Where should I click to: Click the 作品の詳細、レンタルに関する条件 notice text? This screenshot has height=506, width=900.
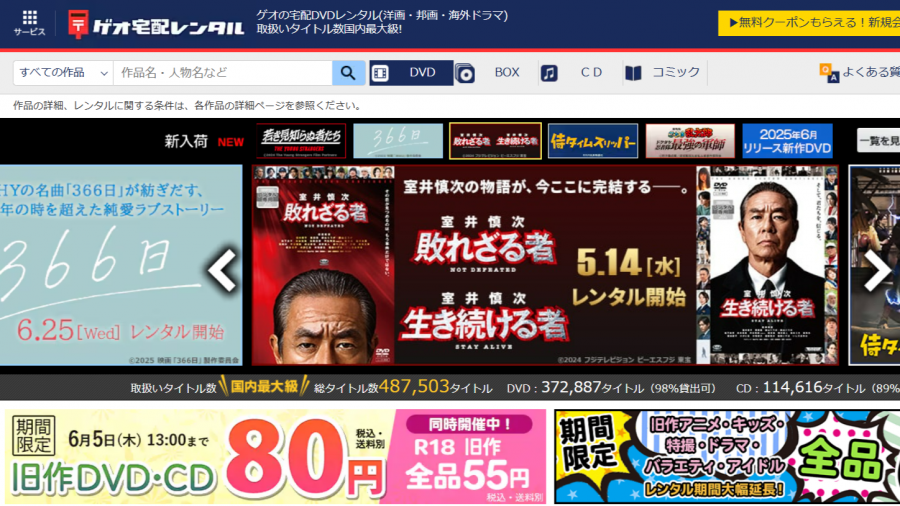pos(187,106)
